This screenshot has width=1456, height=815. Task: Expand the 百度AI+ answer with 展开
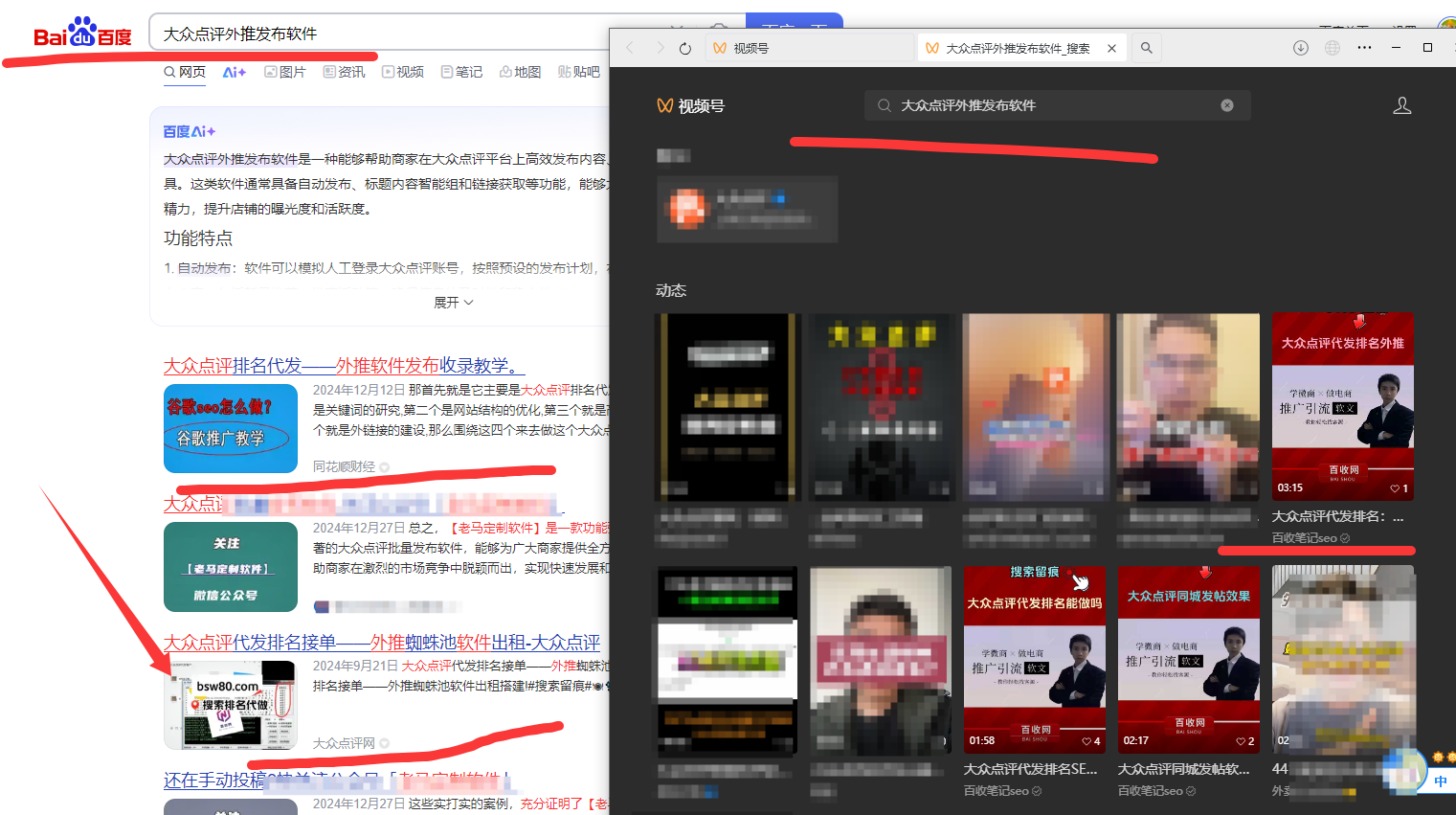pyautogui.click(x=454, y=303)
